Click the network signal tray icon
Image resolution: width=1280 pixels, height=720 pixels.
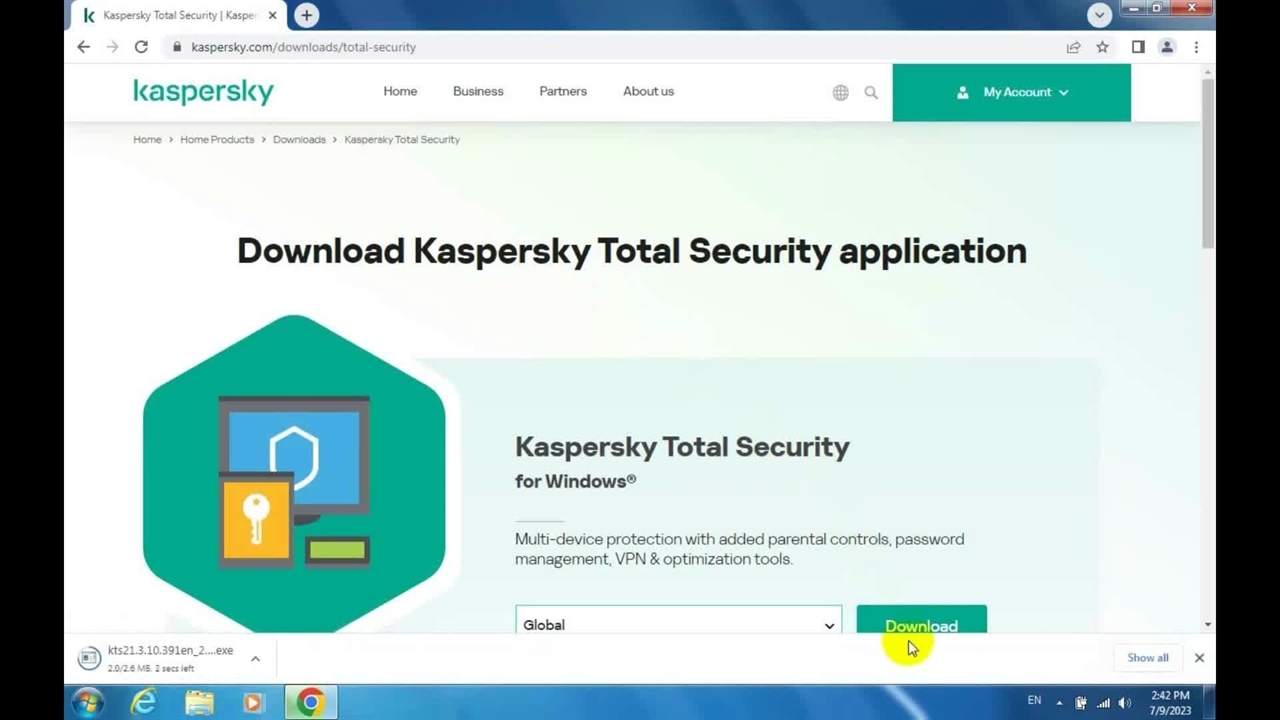tap(1103, 703)
